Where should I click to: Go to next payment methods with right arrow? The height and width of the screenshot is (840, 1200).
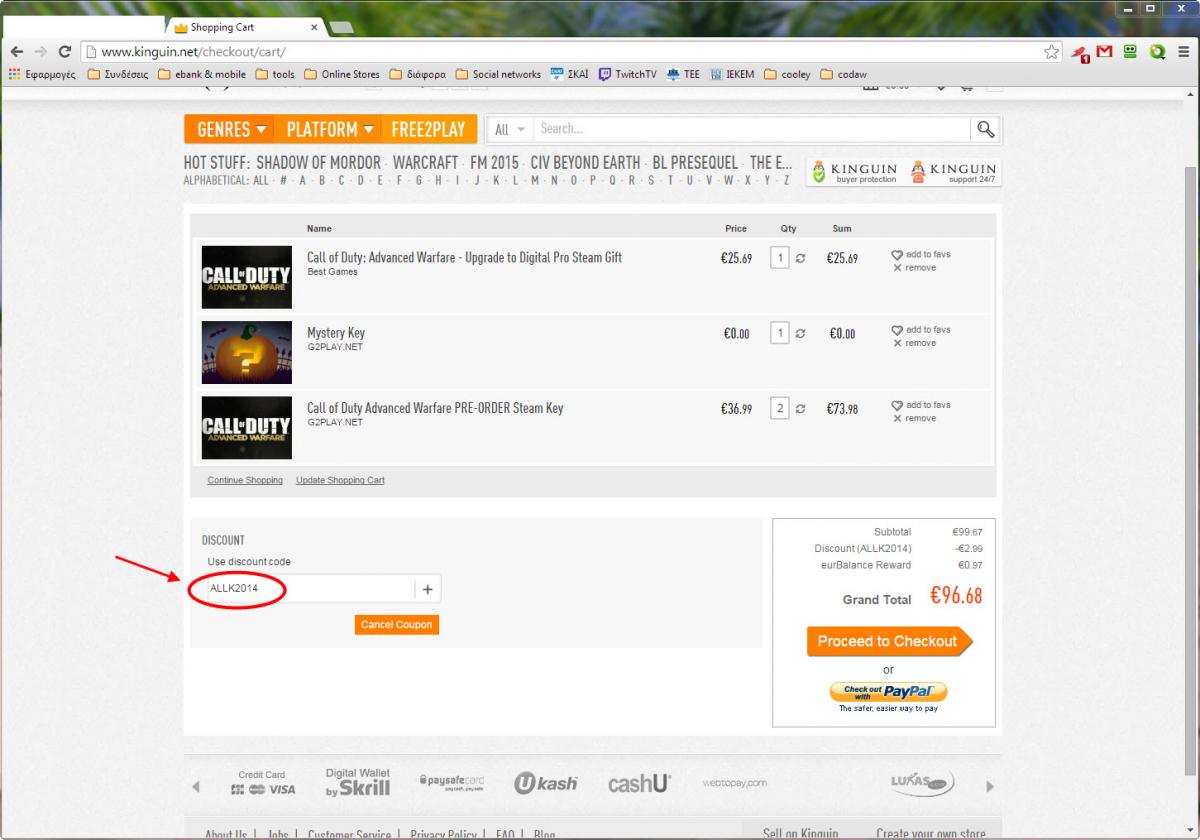[x=990, y=786]
